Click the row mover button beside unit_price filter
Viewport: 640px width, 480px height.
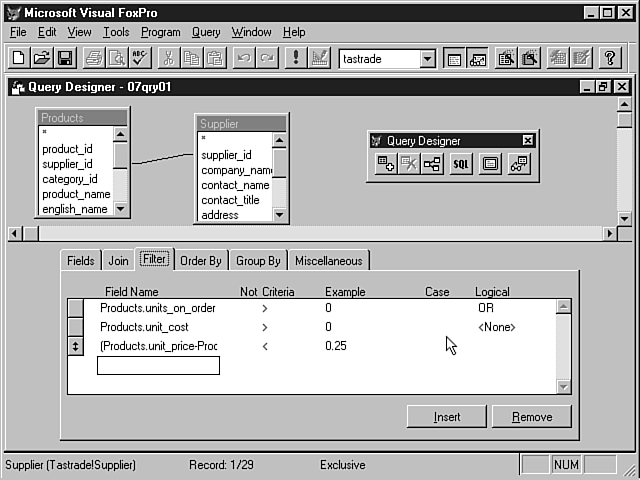click(75, 346)
